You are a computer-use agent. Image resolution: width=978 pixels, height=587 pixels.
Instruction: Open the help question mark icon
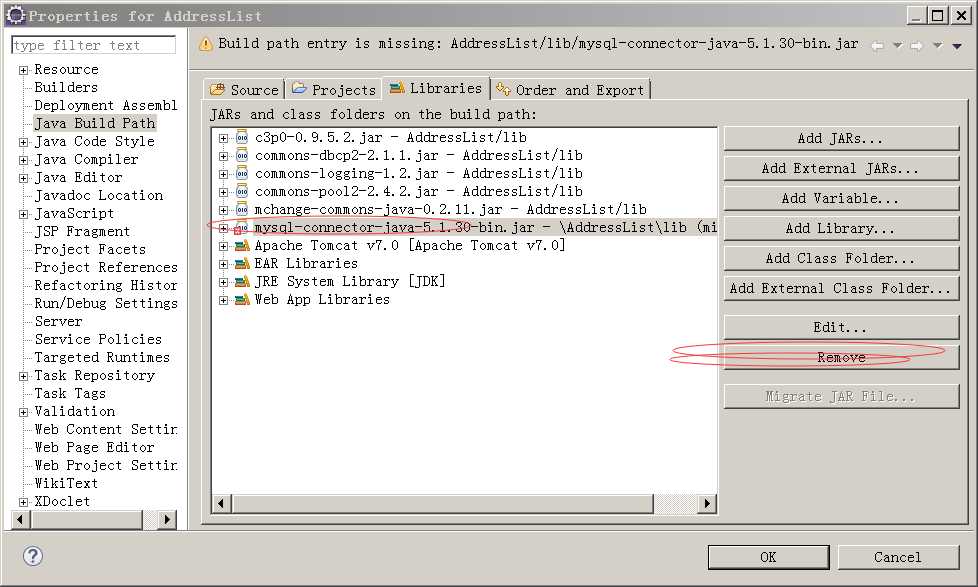pos(33,556)
